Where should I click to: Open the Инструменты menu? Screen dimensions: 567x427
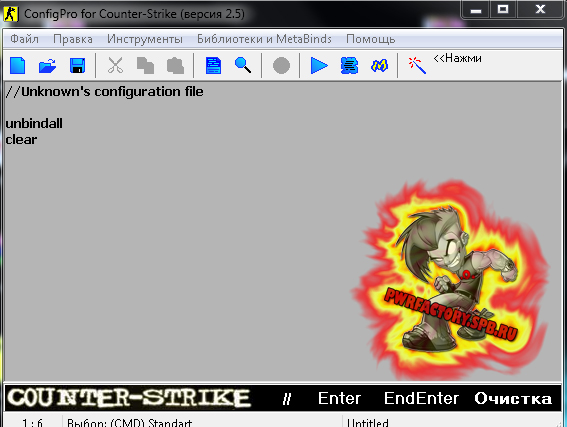(x=145, y=39)
